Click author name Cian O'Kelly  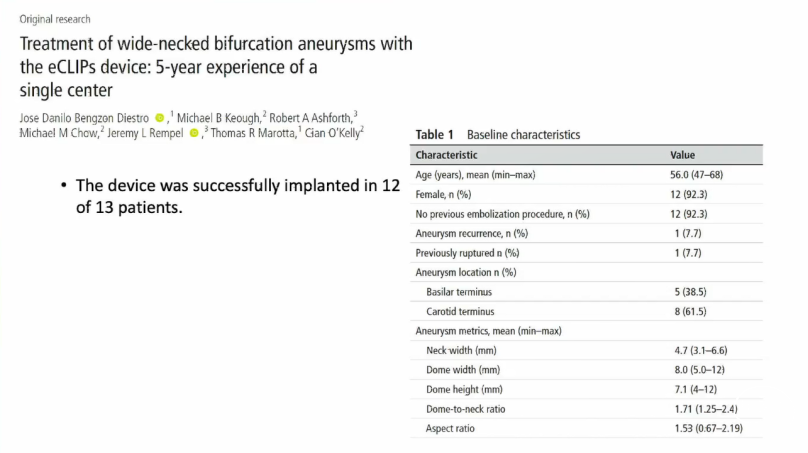pos(332,133)
